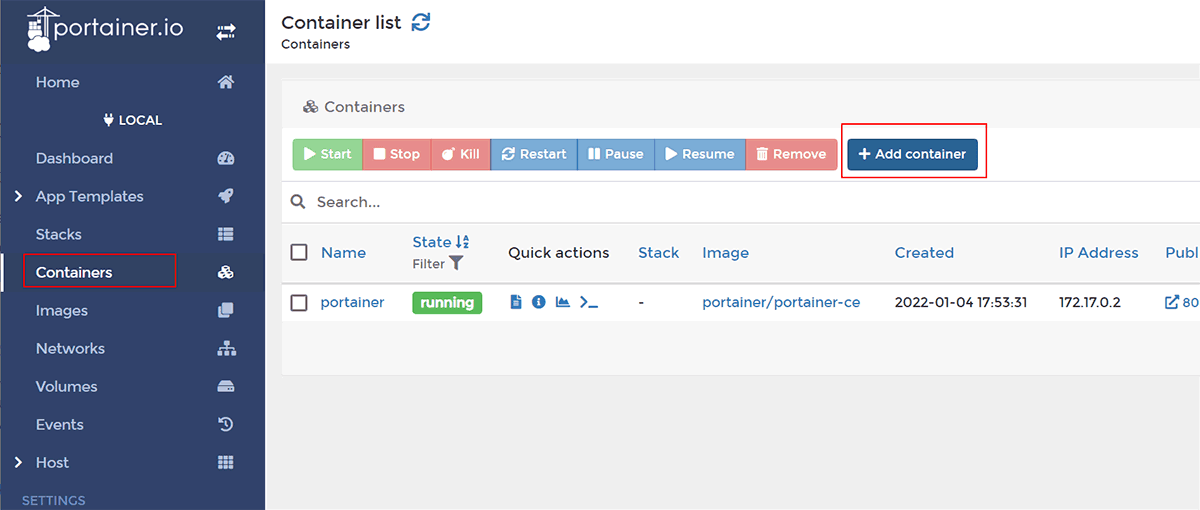Go to Volumes in the sidebar
This screenshot has height=510, width=1200.
click(66, 386)
